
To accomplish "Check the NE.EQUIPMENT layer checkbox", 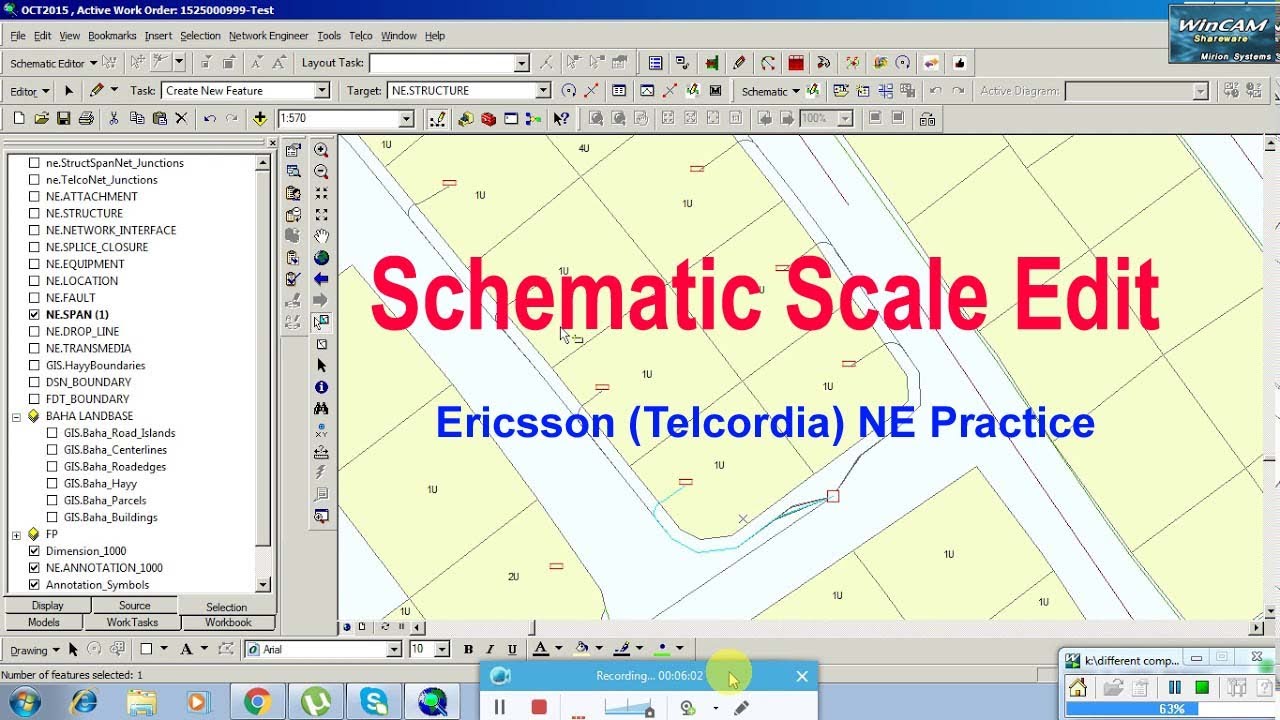I will [34, 264].
